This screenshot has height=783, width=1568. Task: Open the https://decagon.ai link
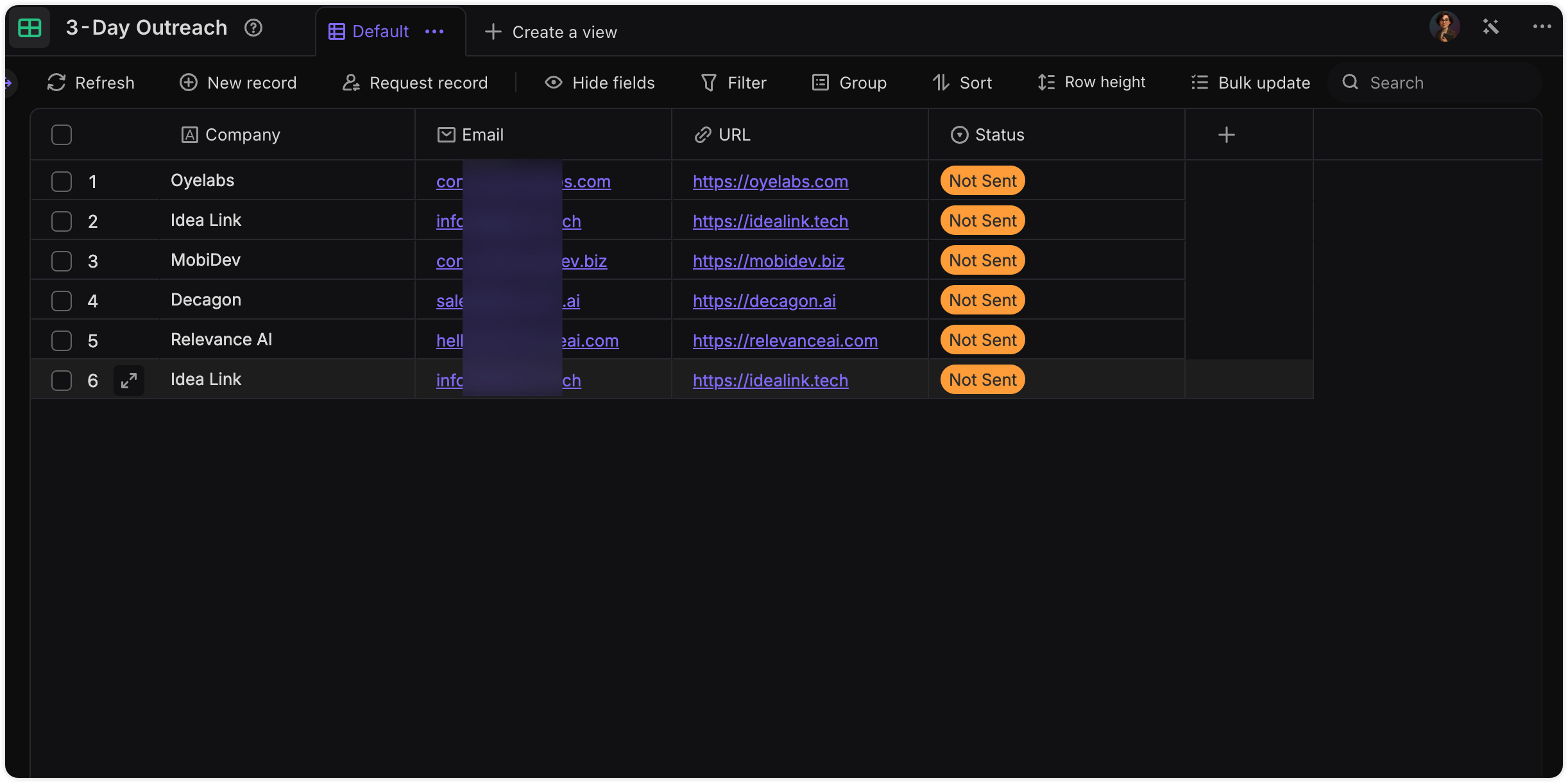(x=764, y=301)
